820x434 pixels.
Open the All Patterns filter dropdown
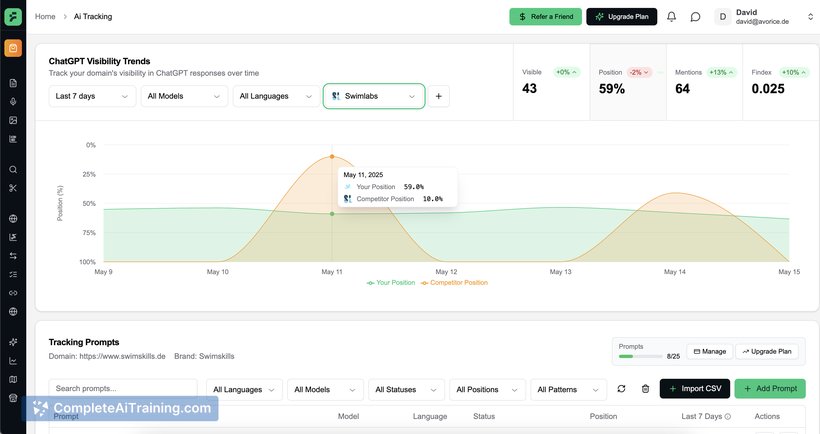(x=568, y=390)
